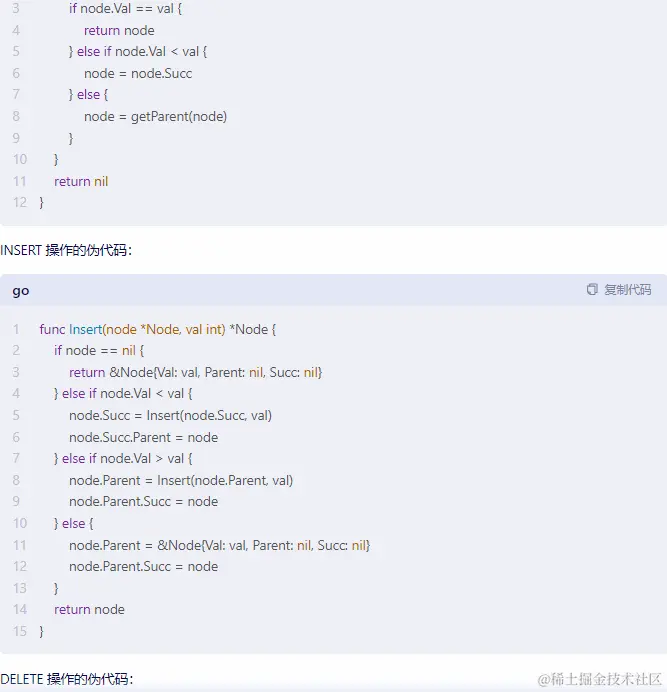
Task: Click line number 15 in Insert block
Action: [x=19, y=632]
